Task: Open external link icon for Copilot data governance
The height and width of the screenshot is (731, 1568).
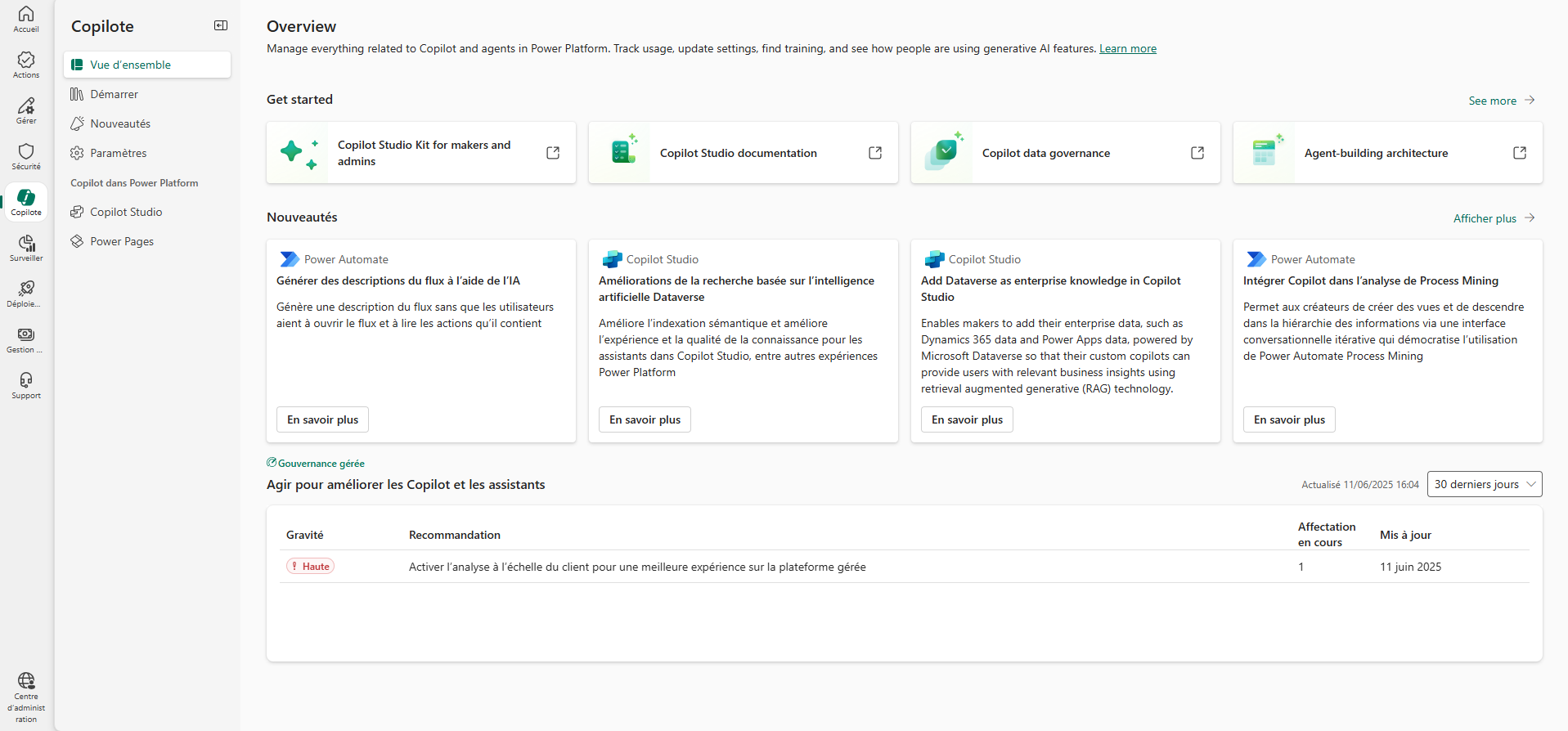Action: click(1197, 153)
